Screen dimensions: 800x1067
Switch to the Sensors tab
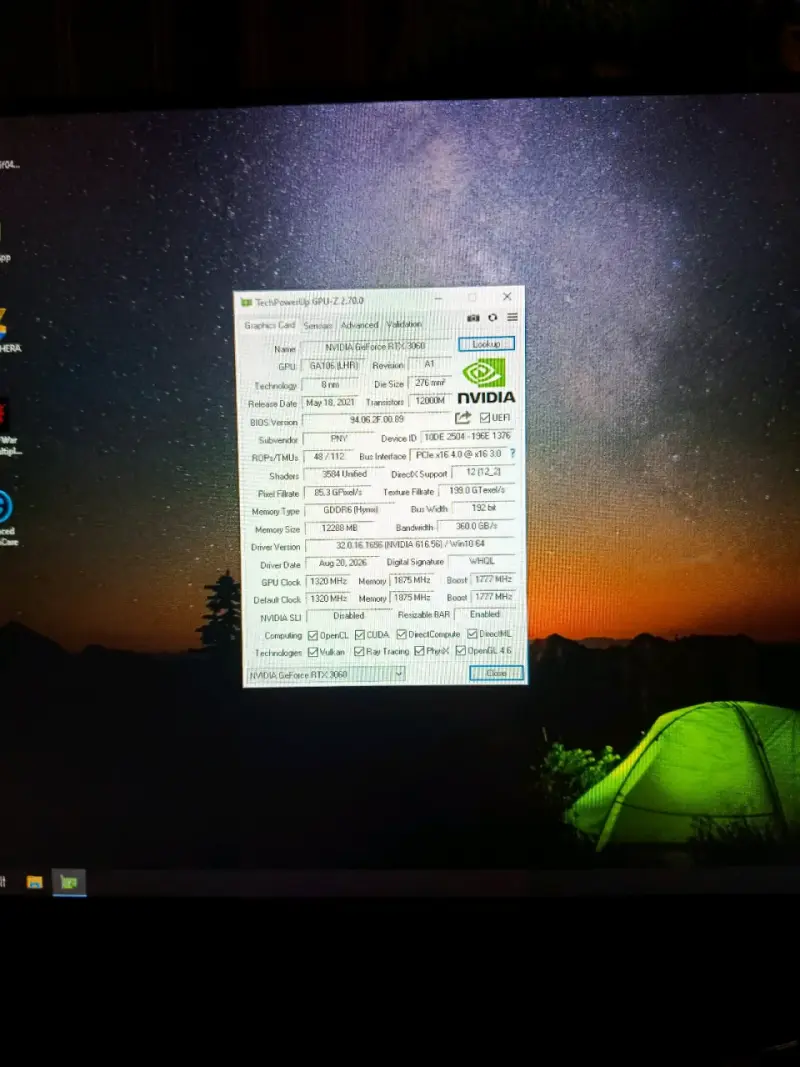[318, 325]
